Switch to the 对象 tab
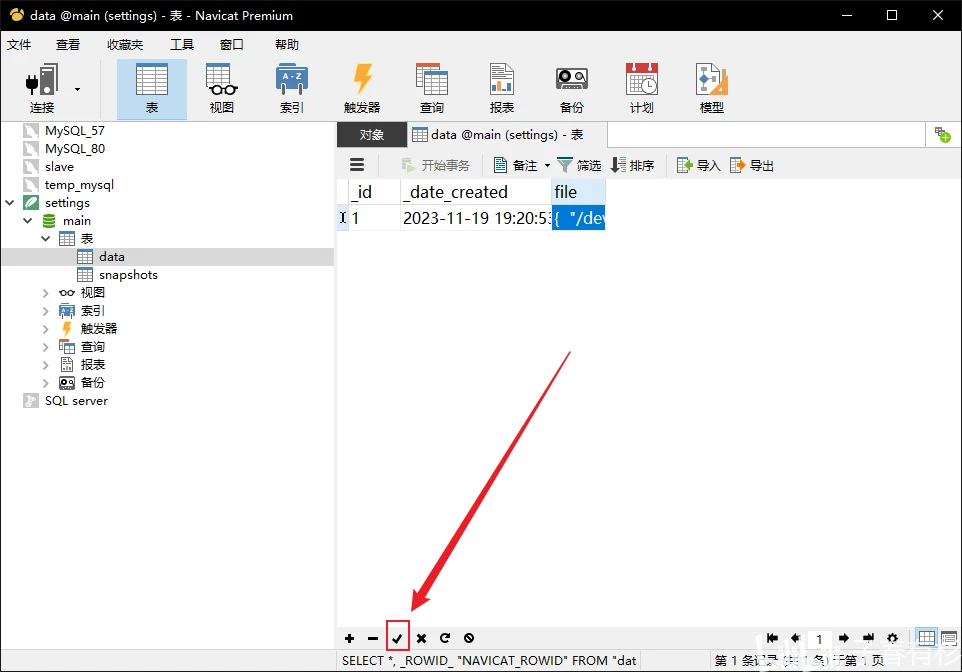 click(x=372, y=135)
